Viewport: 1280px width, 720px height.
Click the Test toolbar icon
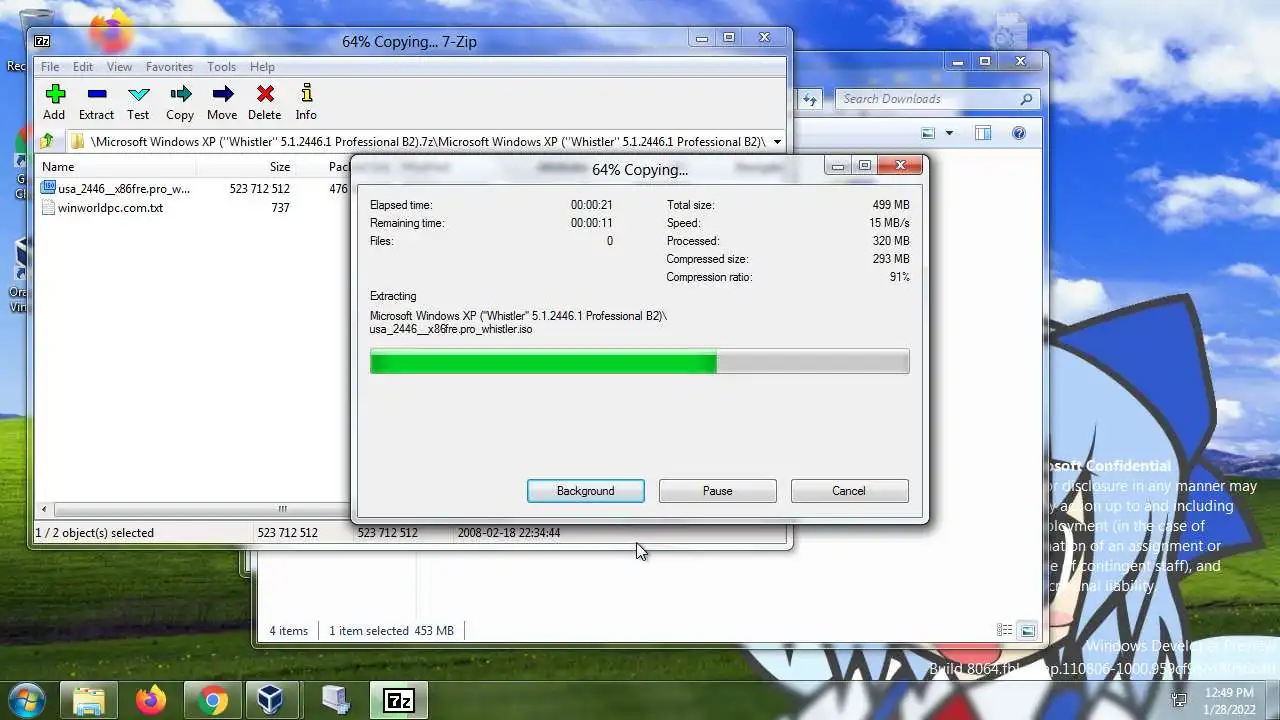point(138,94)
